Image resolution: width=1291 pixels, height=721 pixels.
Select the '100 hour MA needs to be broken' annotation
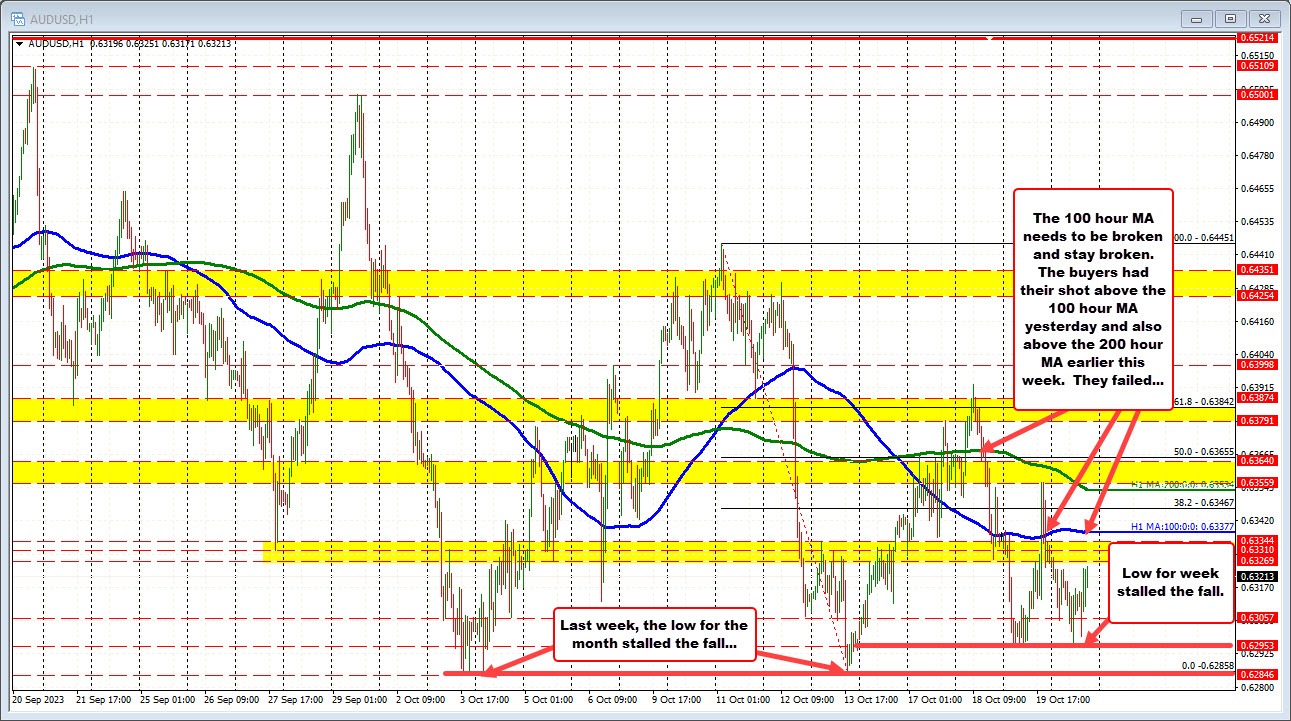click(1093, 299)
